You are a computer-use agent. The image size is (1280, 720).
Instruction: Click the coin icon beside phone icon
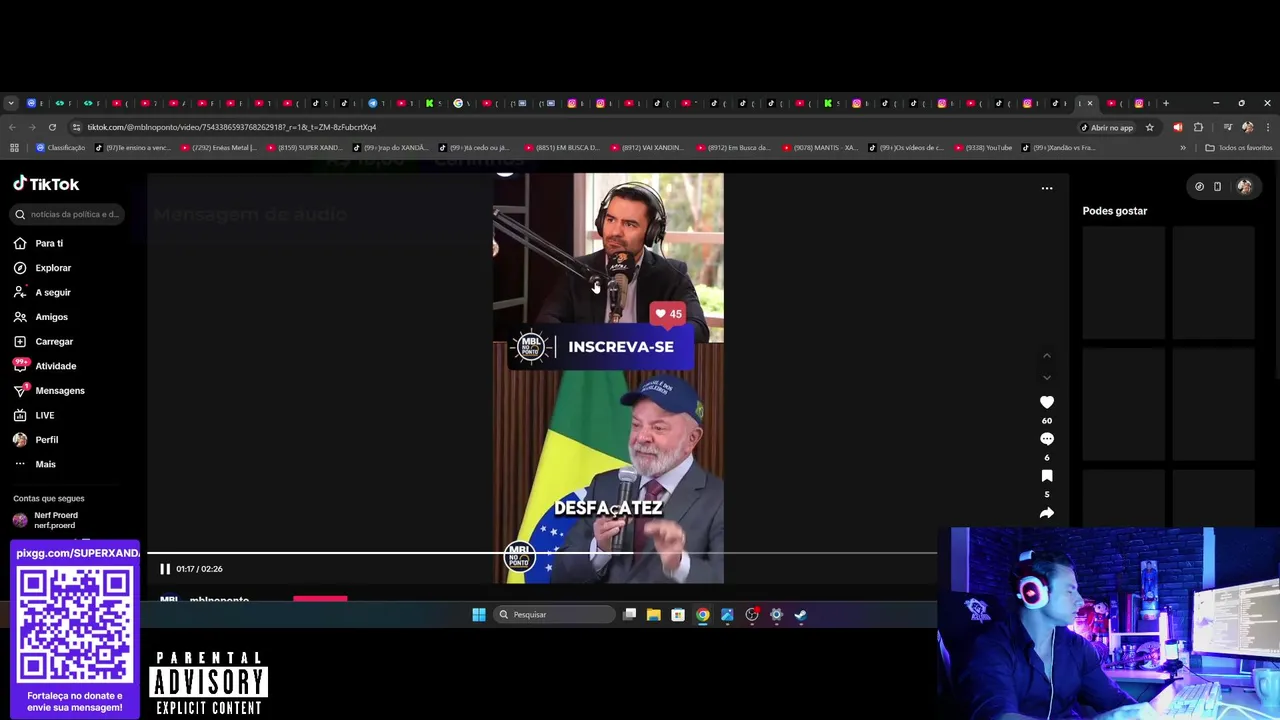click(1199, 186)
